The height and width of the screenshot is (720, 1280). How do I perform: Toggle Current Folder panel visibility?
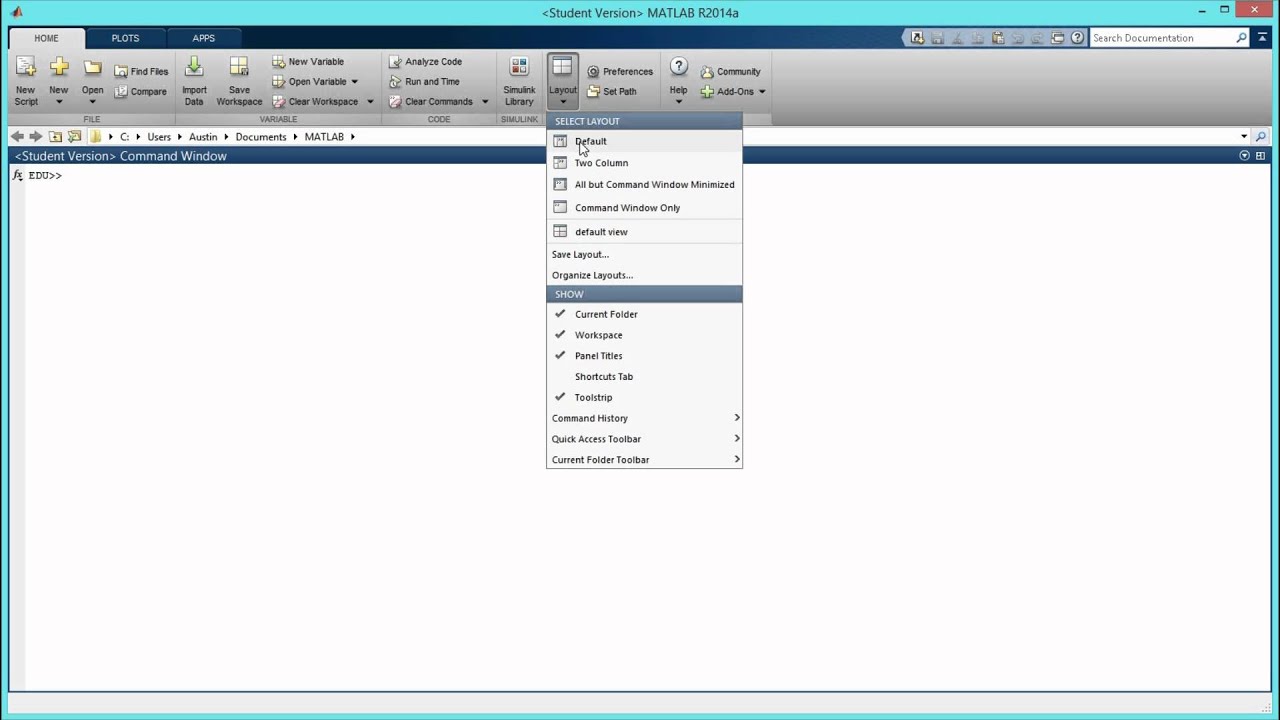click(644, 314)
